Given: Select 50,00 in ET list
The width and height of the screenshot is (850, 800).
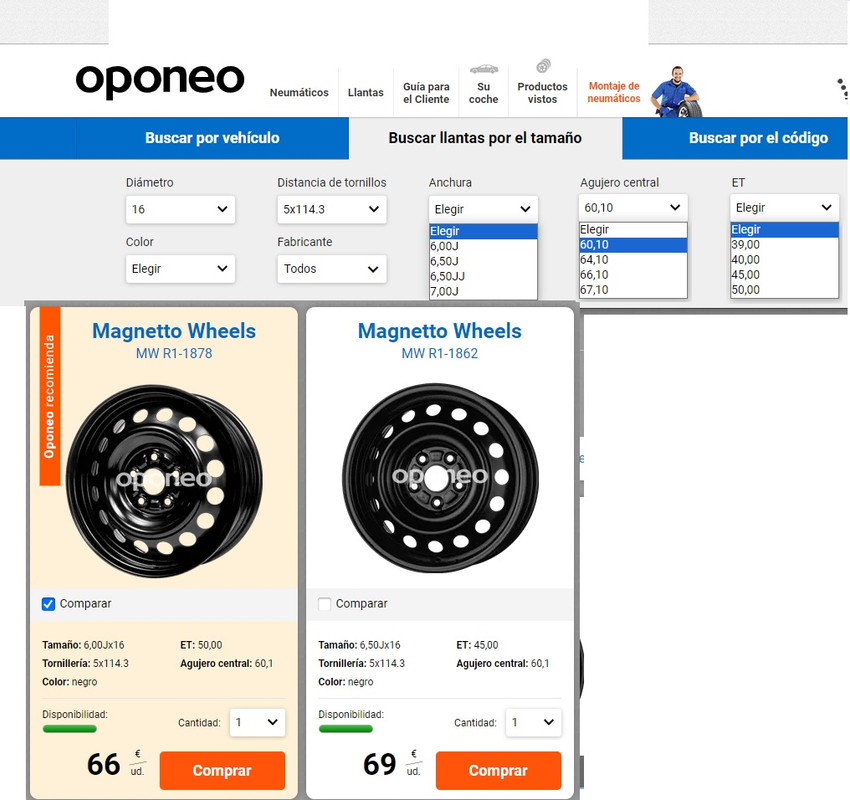Looking at the screenshot, I should pos(784,290).
